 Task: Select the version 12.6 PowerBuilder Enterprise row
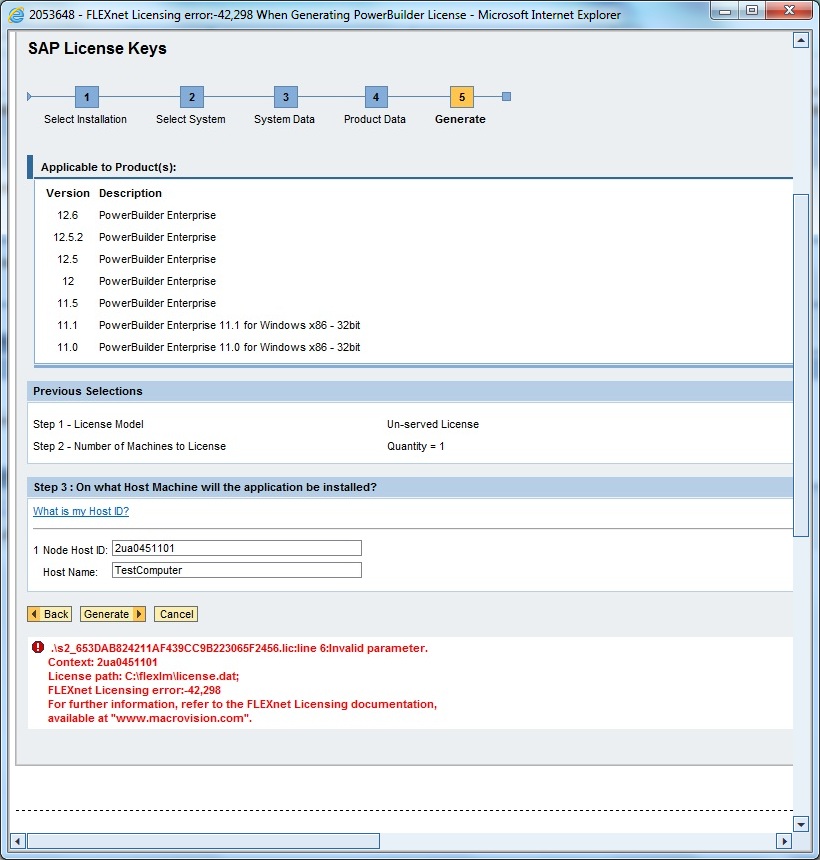point(412,215)
